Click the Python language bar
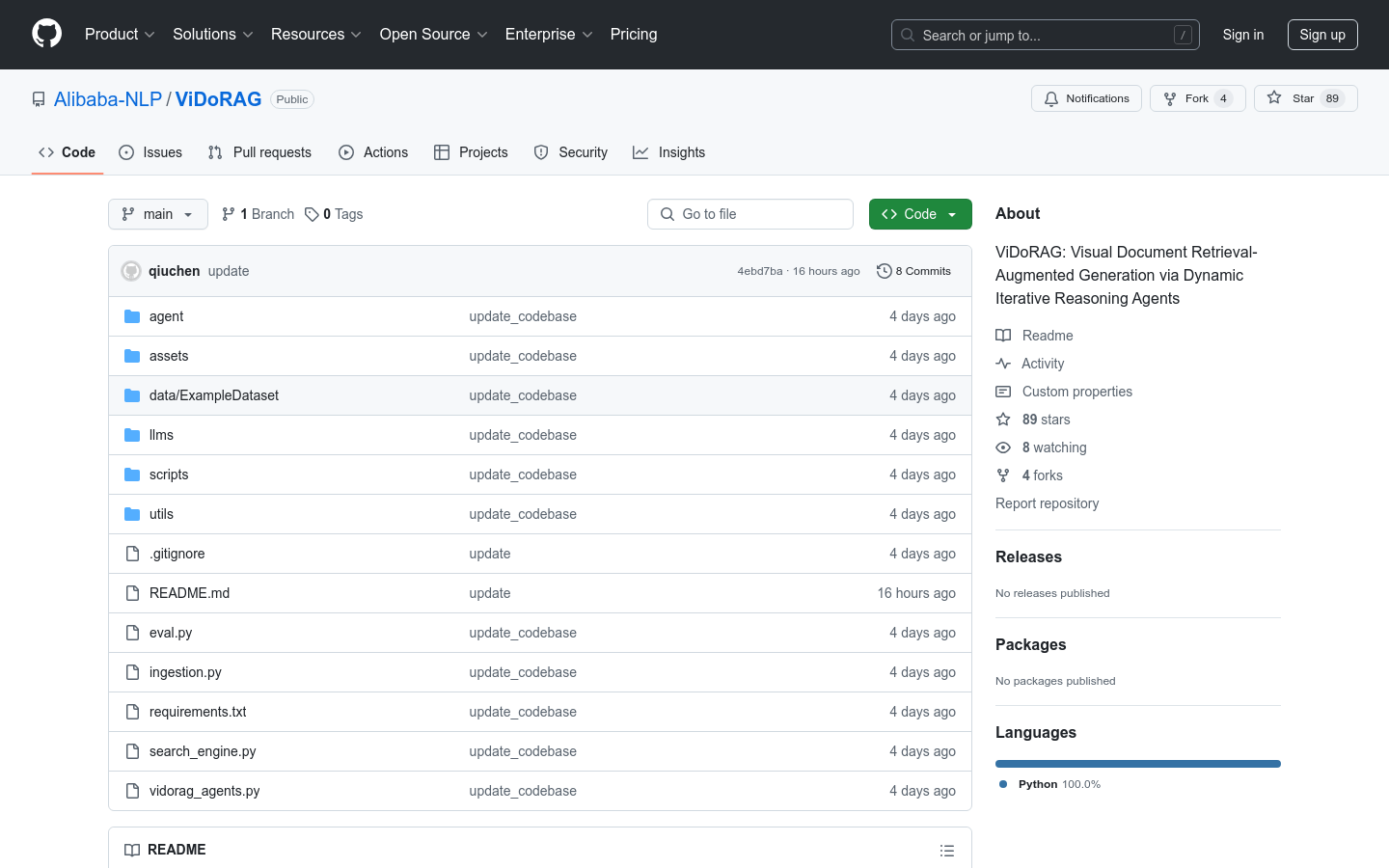This screenshot has height=868, width=1389. click(x=1138, y=764)
